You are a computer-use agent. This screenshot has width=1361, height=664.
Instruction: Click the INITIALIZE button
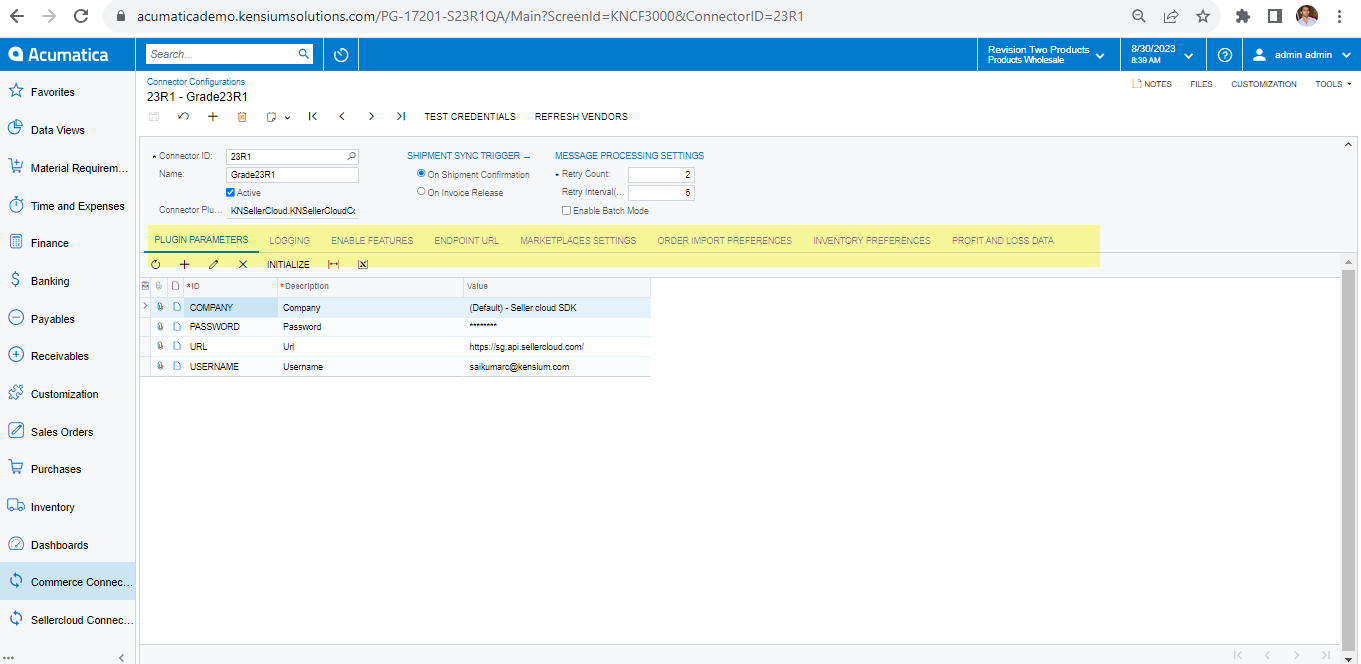288,265
